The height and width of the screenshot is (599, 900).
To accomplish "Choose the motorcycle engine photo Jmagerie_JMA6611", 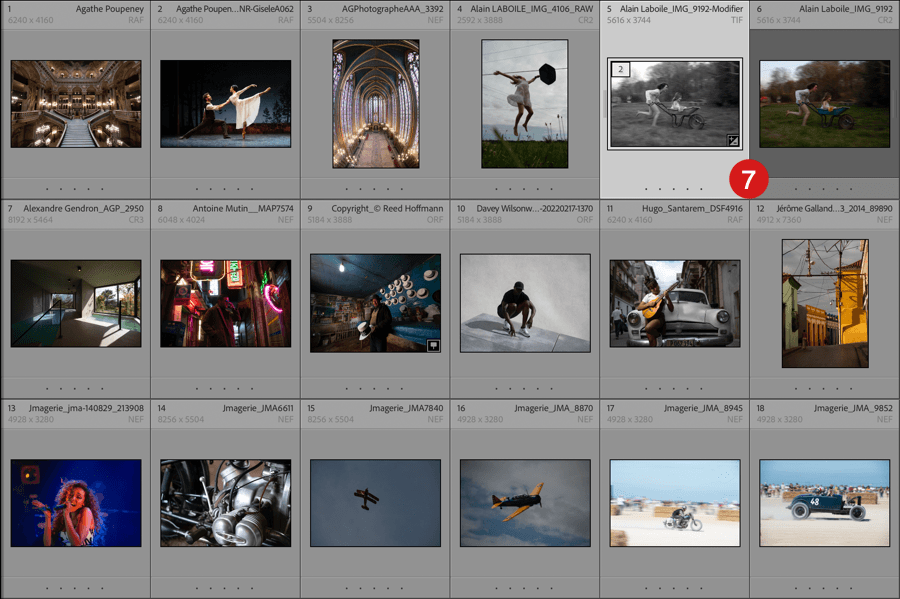I will click(225, 503).
